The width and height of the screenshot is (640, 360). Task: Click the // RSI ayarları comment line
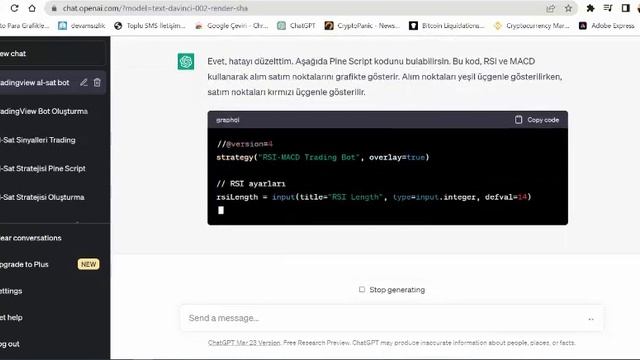pos(251,184)
